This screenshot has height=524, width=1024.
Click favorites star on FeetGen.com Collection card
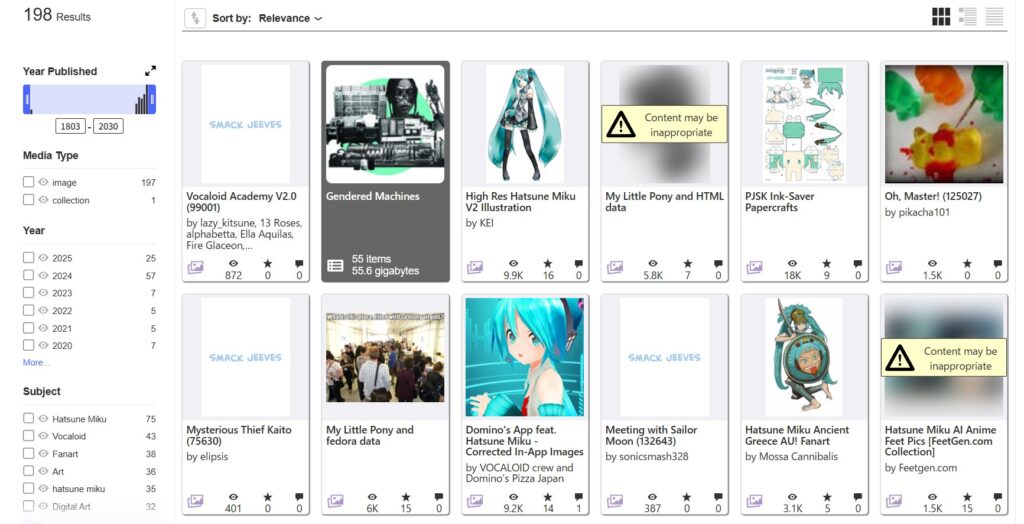tap(967, 497)
